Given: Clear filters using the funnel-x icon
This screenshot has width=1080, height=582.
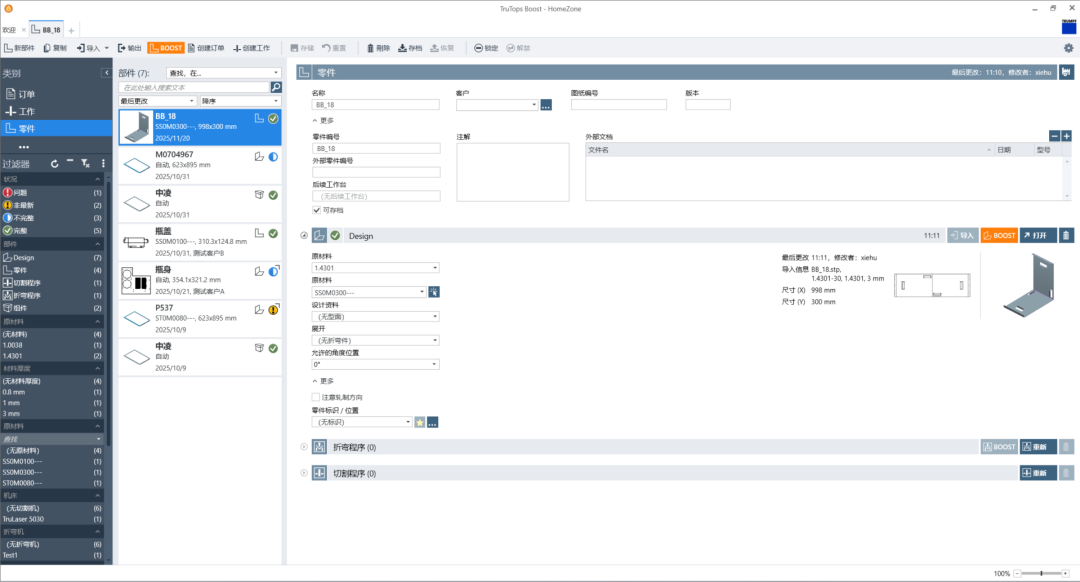Looking at the screenshot, I should (x=86, y=163).
